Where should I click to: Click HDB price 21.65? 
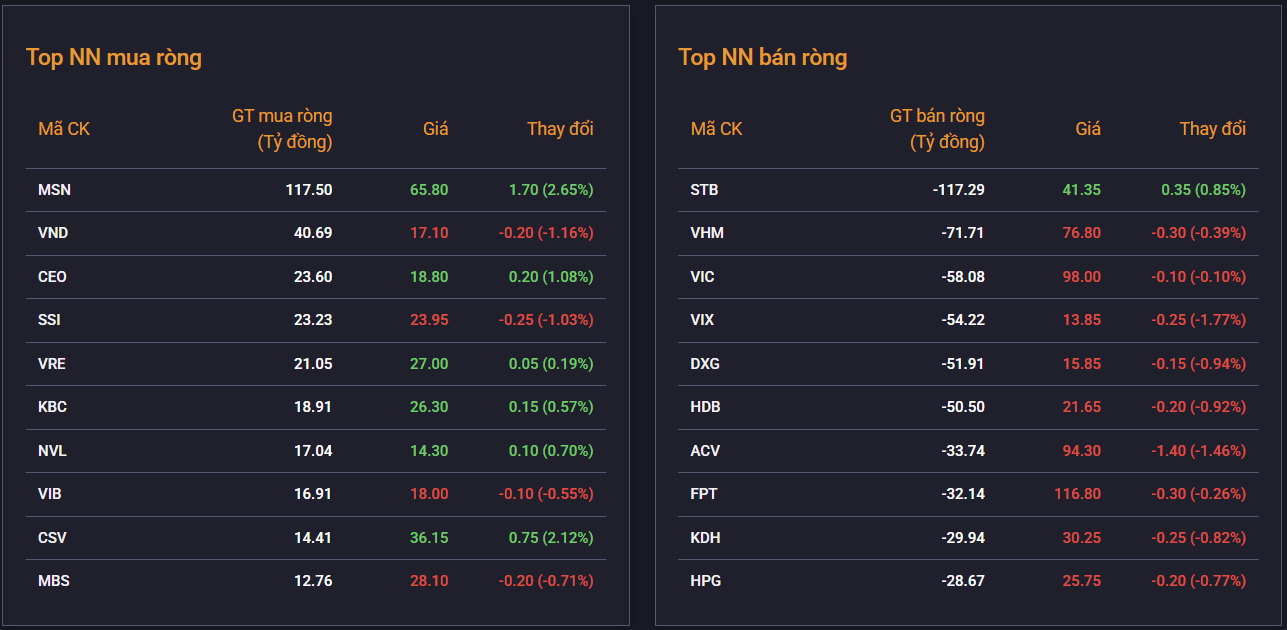pyautogui.click(x=1081, y=407)
